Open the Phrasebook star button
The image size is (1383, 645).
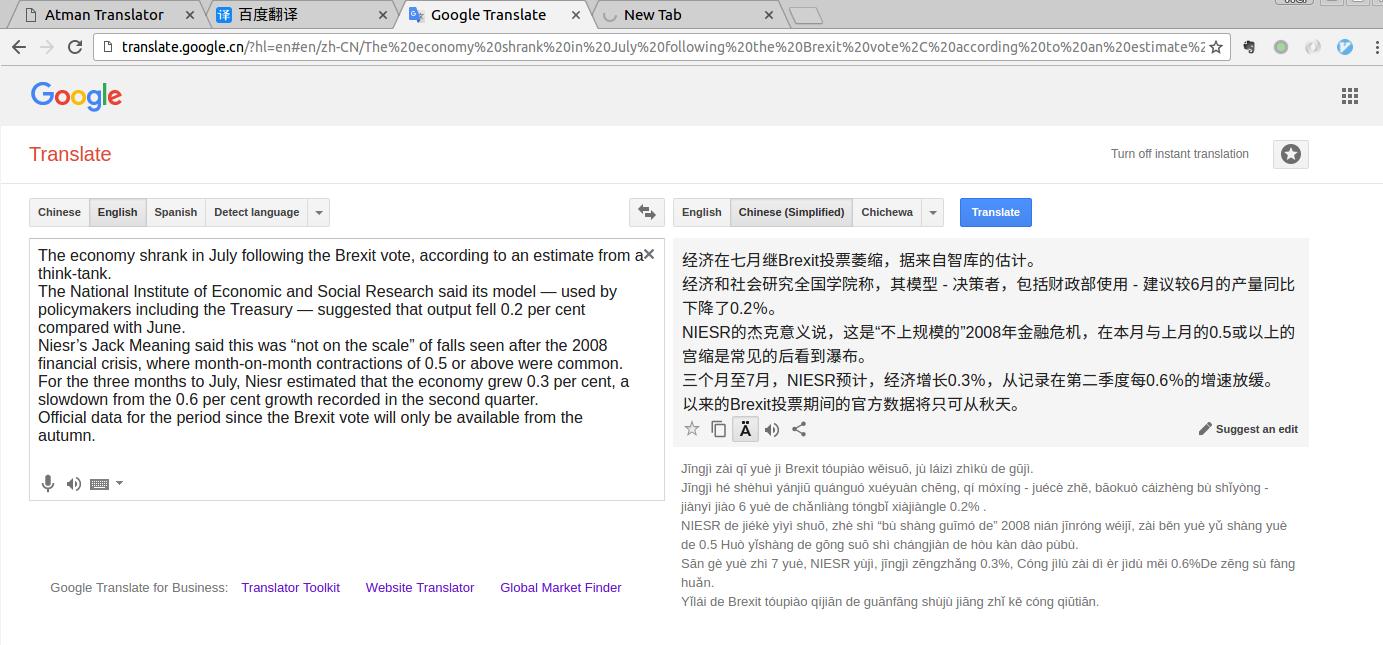tap(1291, 154)
